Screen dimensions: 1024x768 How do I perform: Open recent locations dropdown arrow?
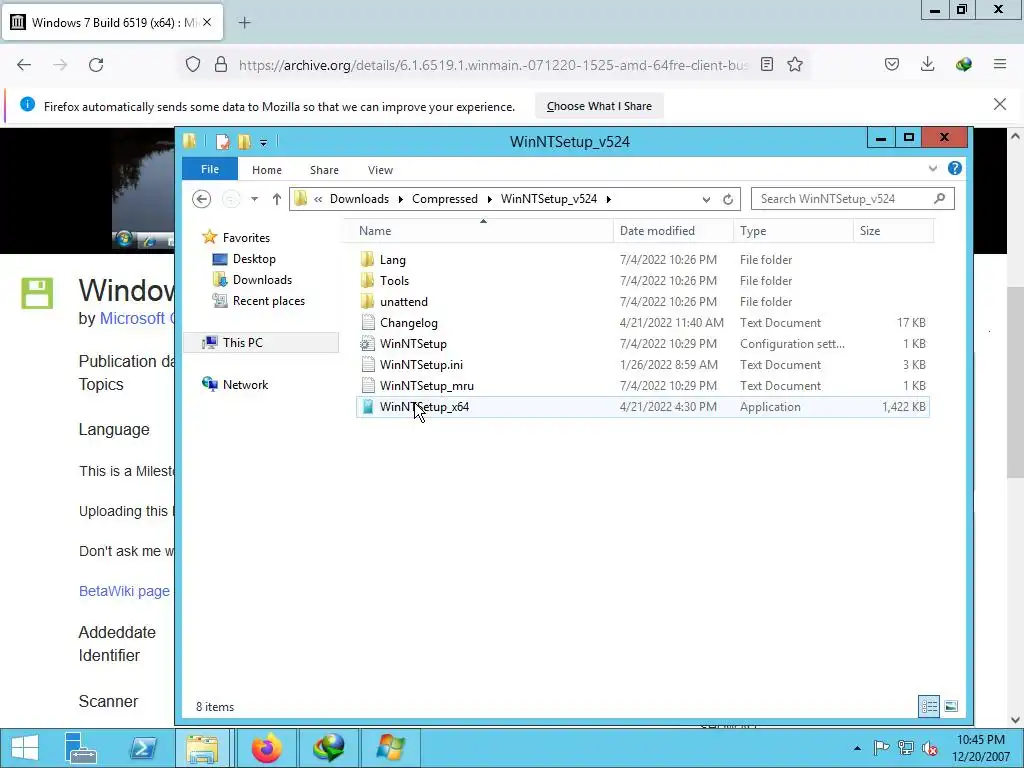click(x=254, y=199)
